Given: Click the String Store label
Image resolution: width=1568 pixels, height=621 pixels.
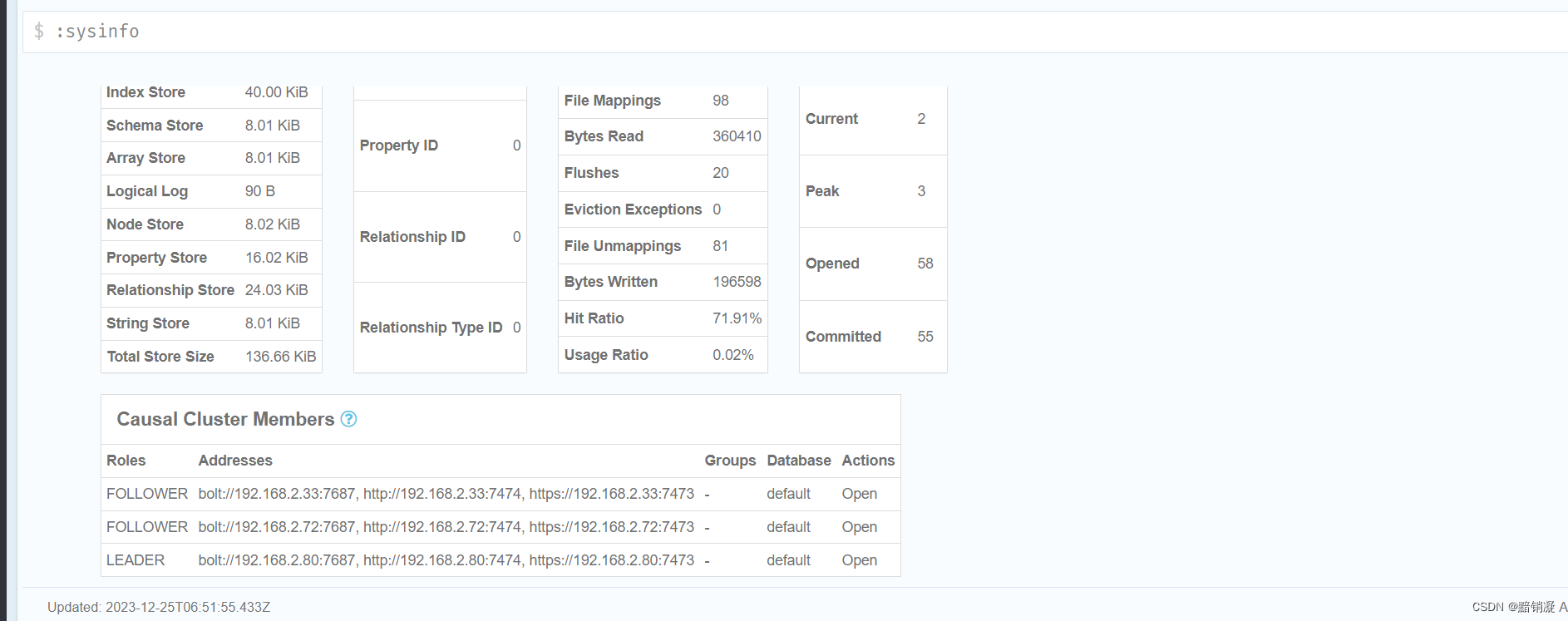Looking at the screenshot, I should [148, 323].
